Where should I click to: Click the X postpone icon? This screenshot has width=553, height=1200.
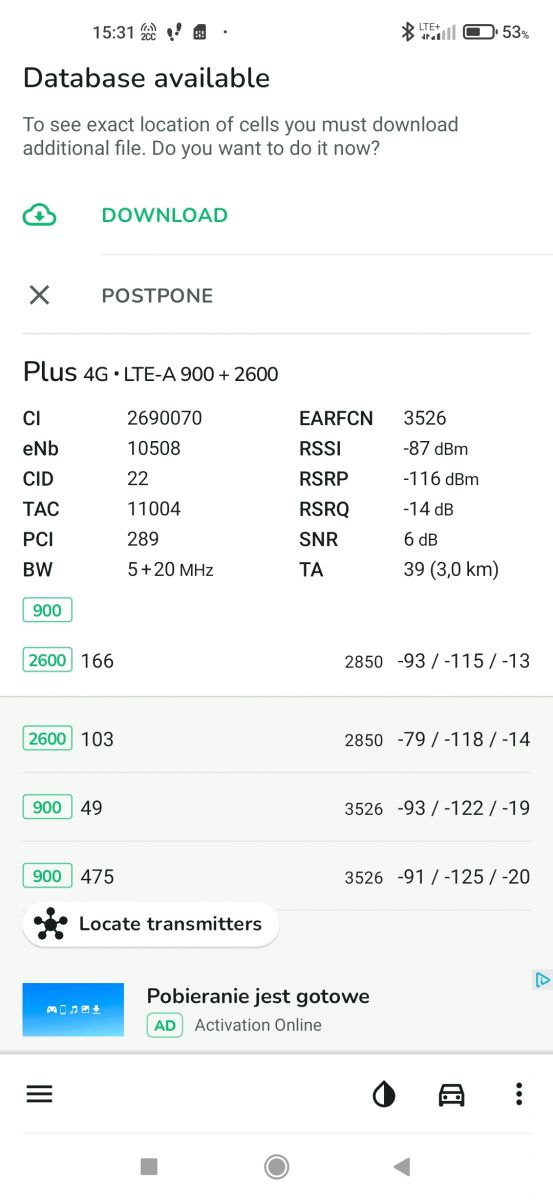39,295
